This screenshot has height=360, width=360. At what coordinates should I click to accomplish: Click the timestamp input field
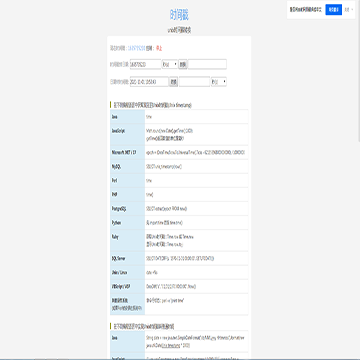[x=145, y=64]
